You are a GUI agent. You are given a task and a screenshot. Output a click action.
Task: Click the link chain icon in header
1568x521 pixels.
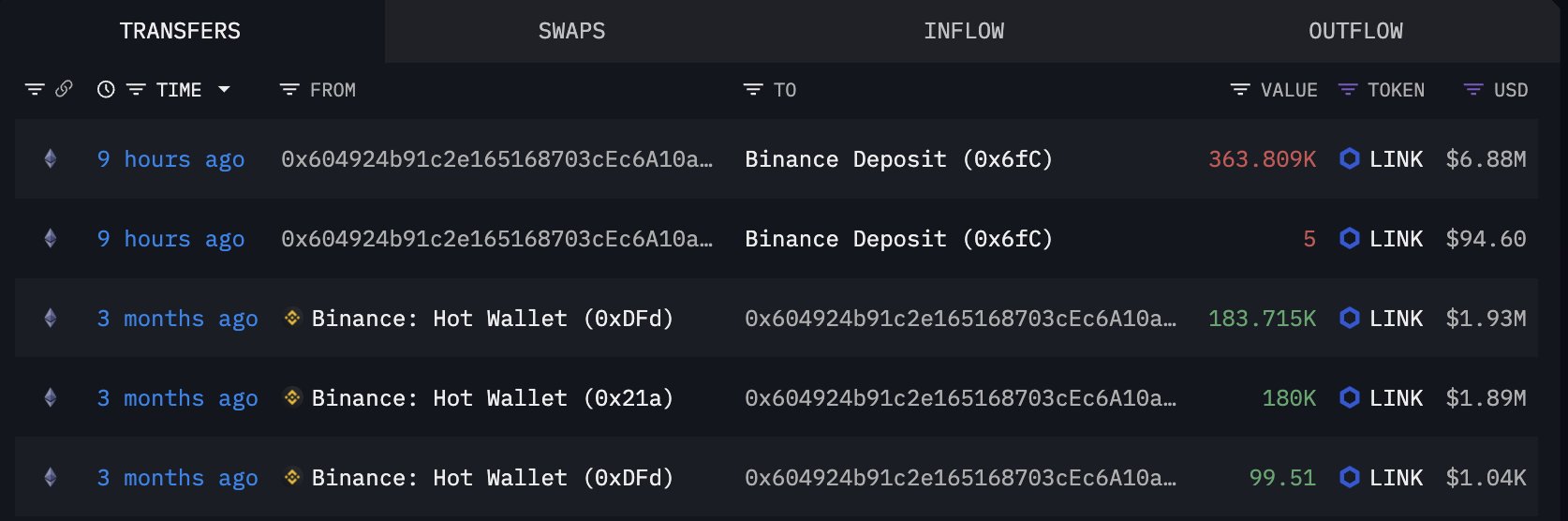coord(64,89)
